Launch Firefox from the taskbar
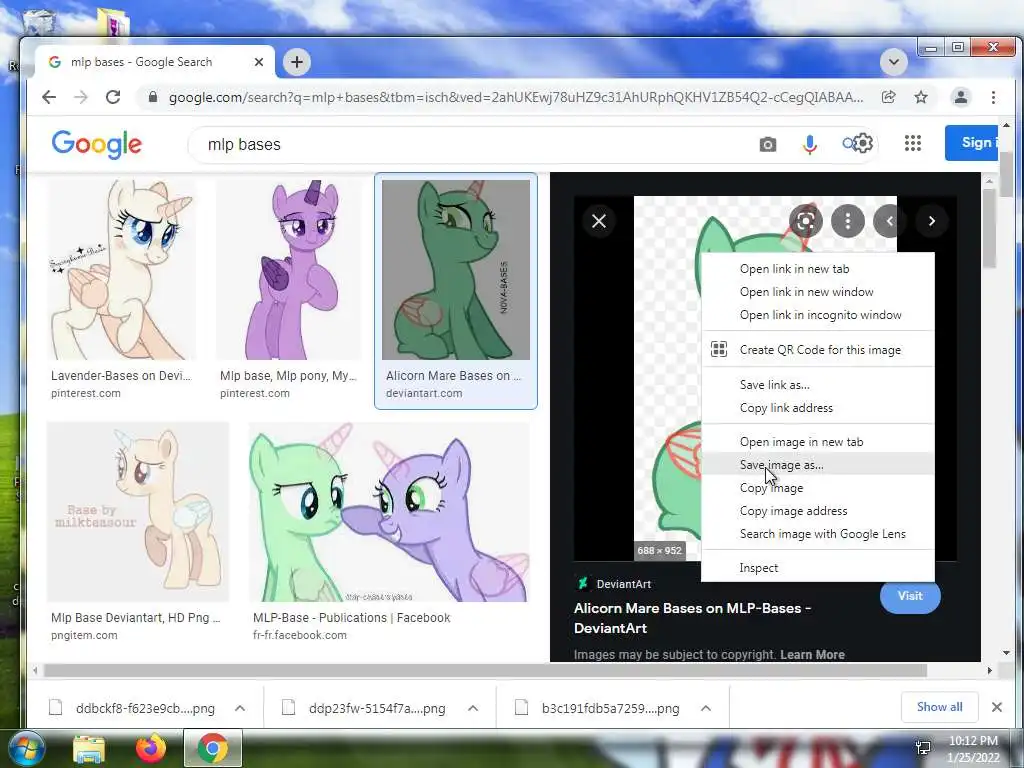This screenshot has height=768, width=1024. [150, 748]
